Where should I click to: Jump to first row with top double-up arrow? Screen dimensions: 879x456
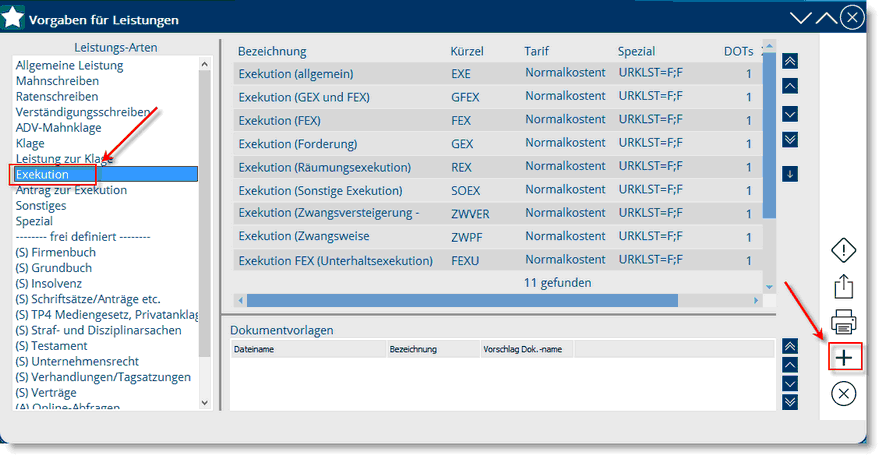click(x=790, y=61)
